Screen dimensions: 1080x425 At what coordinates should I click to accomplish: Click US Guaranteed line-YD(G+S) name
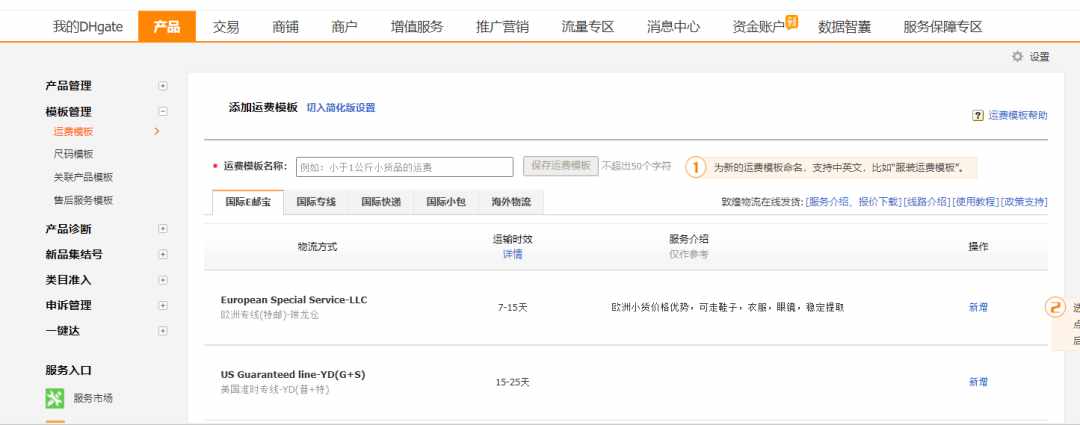coord(293,375)
